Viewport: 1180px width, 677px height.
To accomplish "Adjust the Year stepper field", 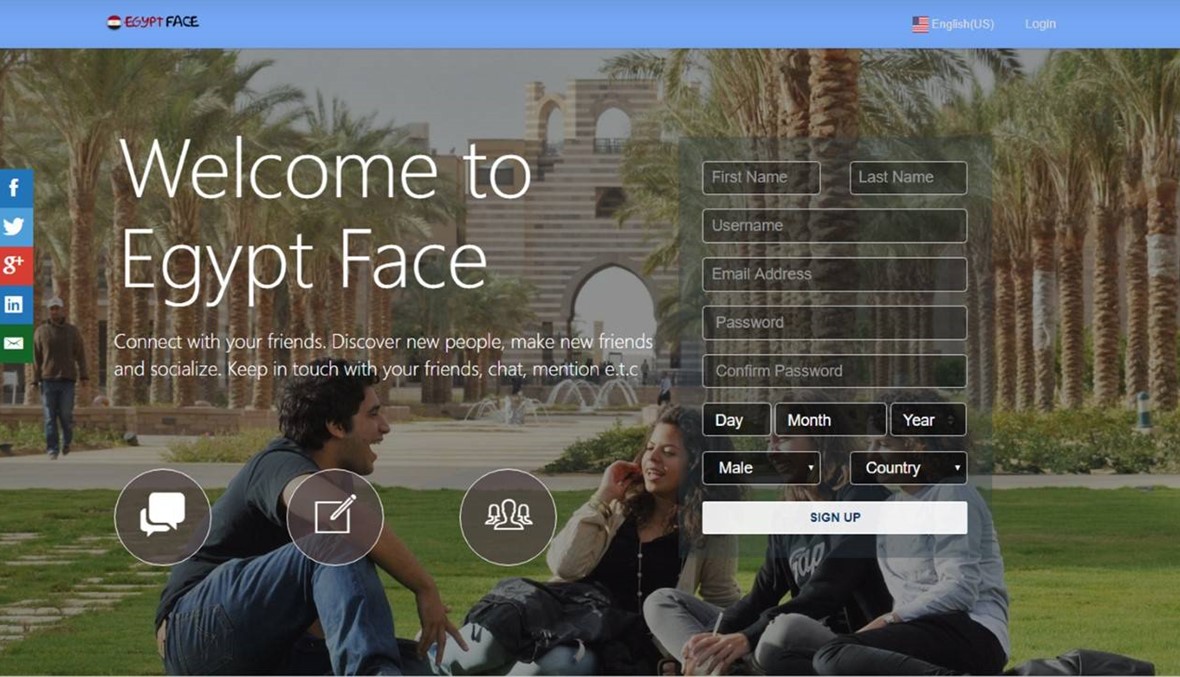I will pyautogui.click(x=928, y=420).
